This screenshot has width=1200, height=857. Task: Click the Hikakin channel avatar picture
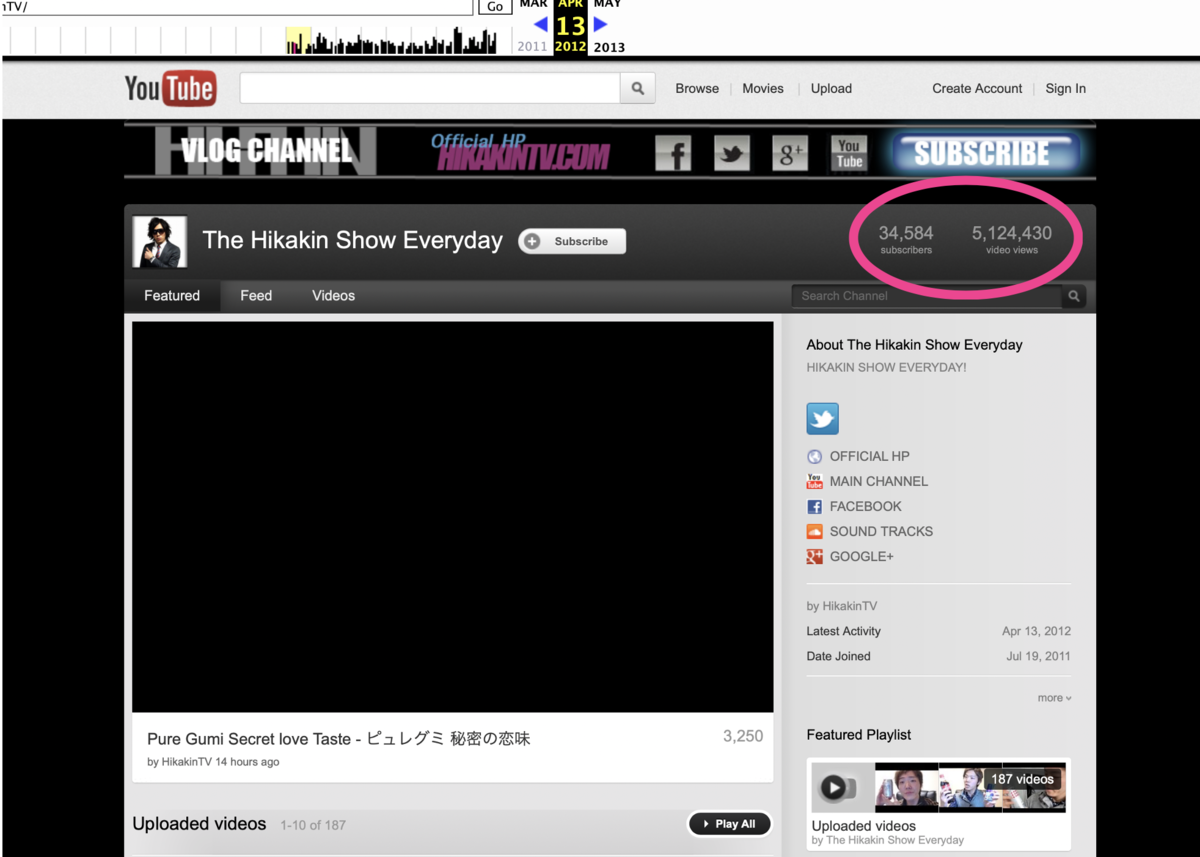click(x=160, y=241)
